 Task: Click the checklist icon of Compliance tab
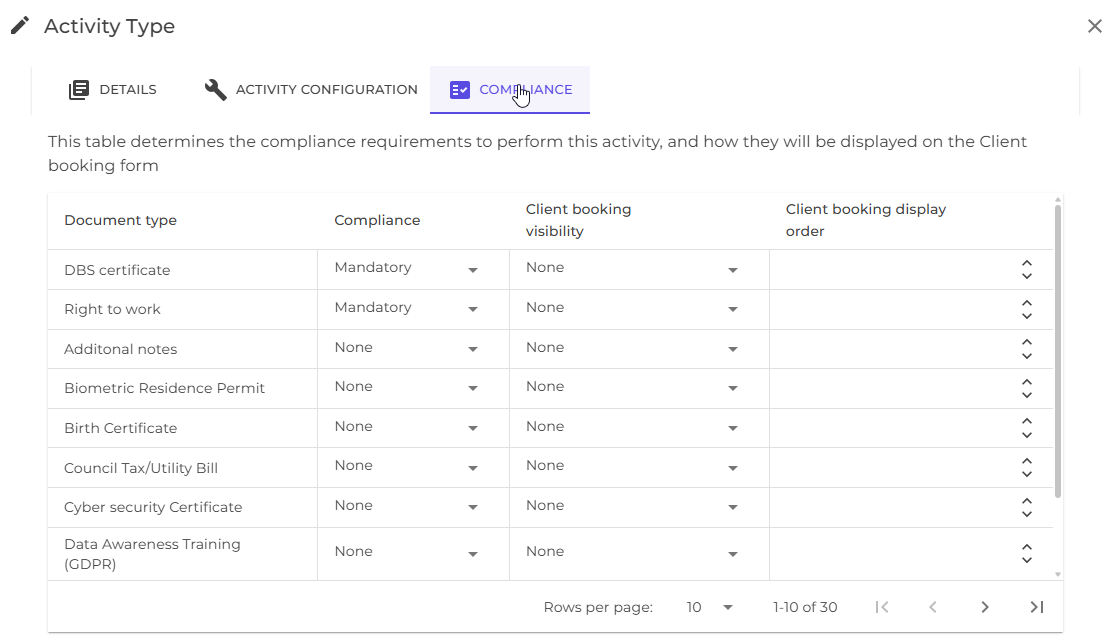click(x=460, y=90)
